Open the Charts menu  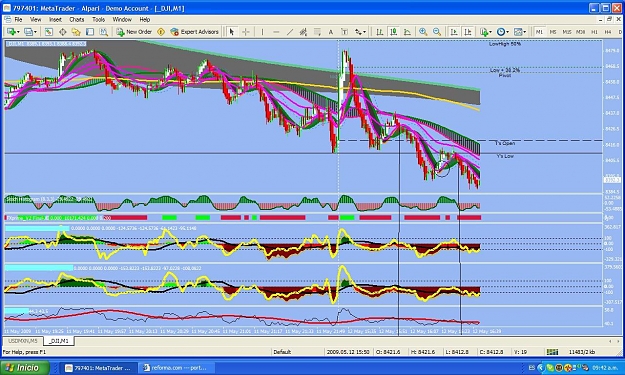click(77, 20)
